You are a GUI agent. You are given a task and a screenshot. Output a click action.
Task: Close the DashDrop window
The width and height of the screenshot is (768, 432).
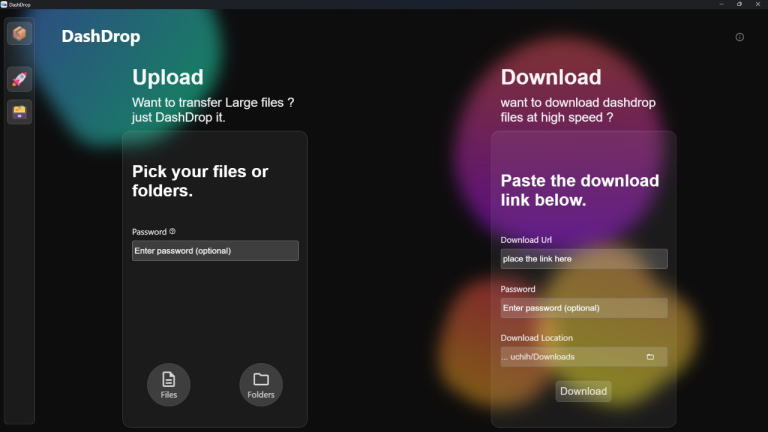(x=758, y=4)
